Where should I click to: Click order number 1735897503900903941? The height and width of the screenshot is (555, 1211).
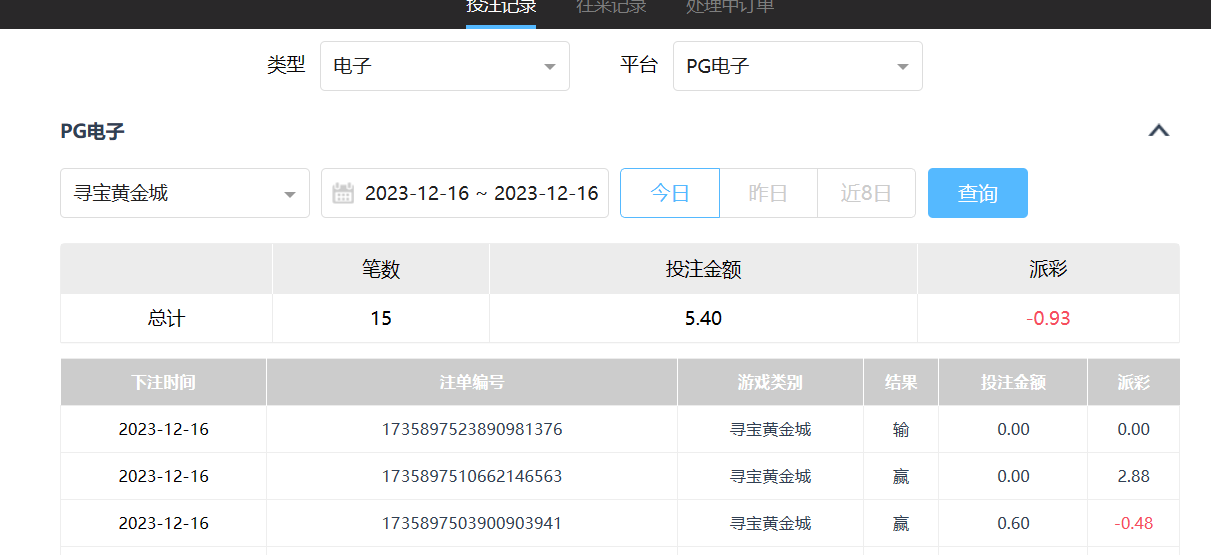point(472,523)
